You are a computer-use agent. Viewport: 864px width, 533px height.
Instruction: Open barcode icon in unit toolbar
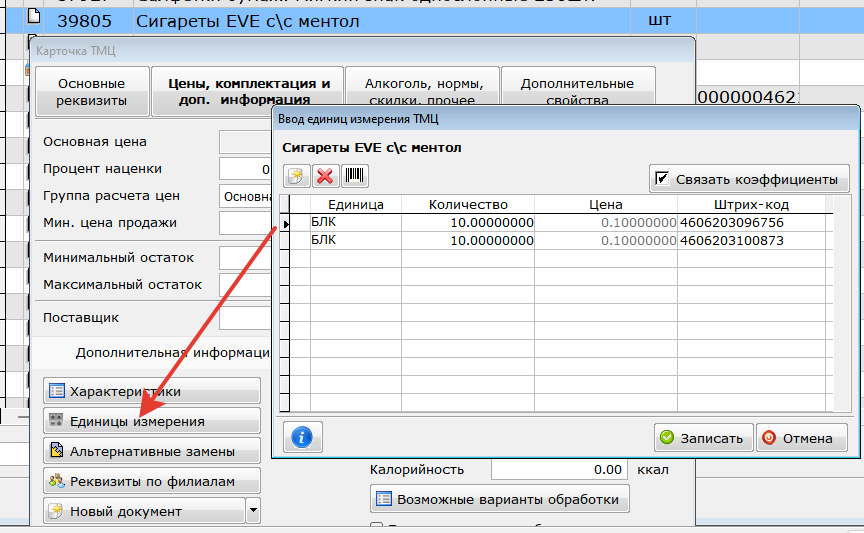354,176
